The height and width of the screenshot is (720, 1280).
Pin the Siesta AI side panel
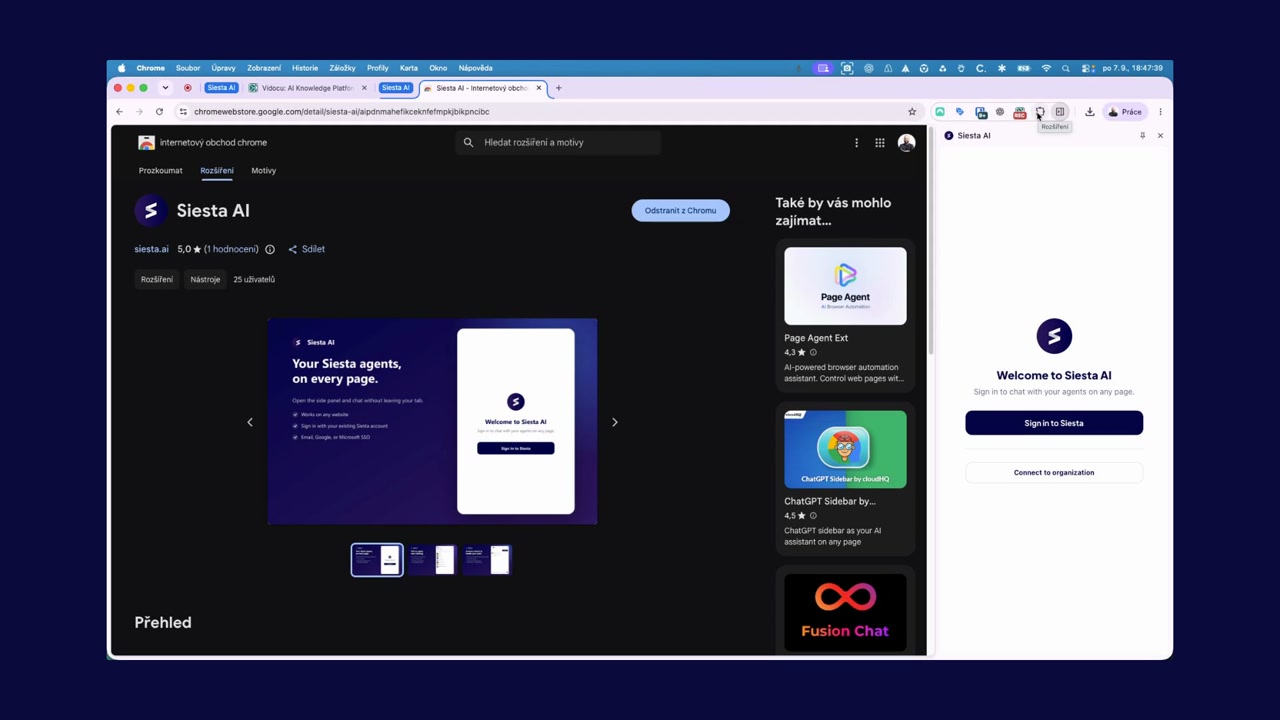[x=1142, y=135]
